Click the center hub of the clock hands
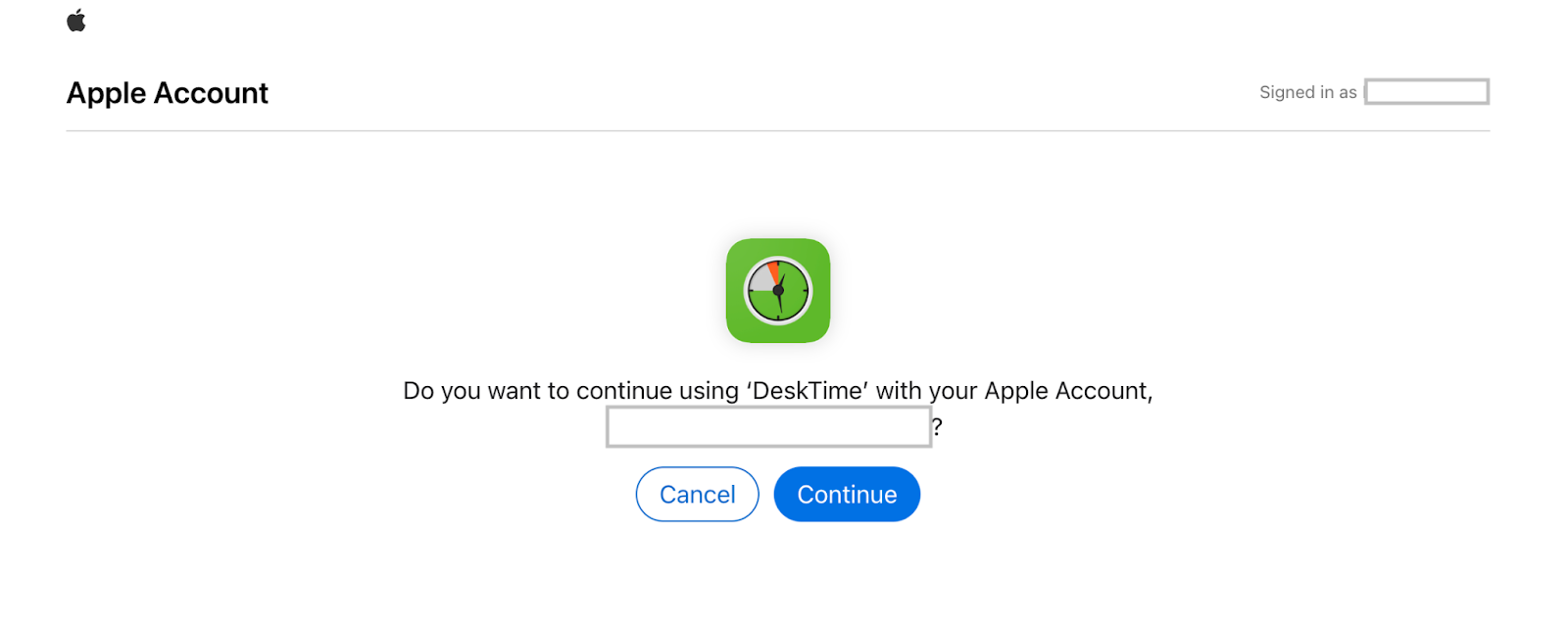The width and height of the screenshot is (1568, 628). tap(778, 291)
